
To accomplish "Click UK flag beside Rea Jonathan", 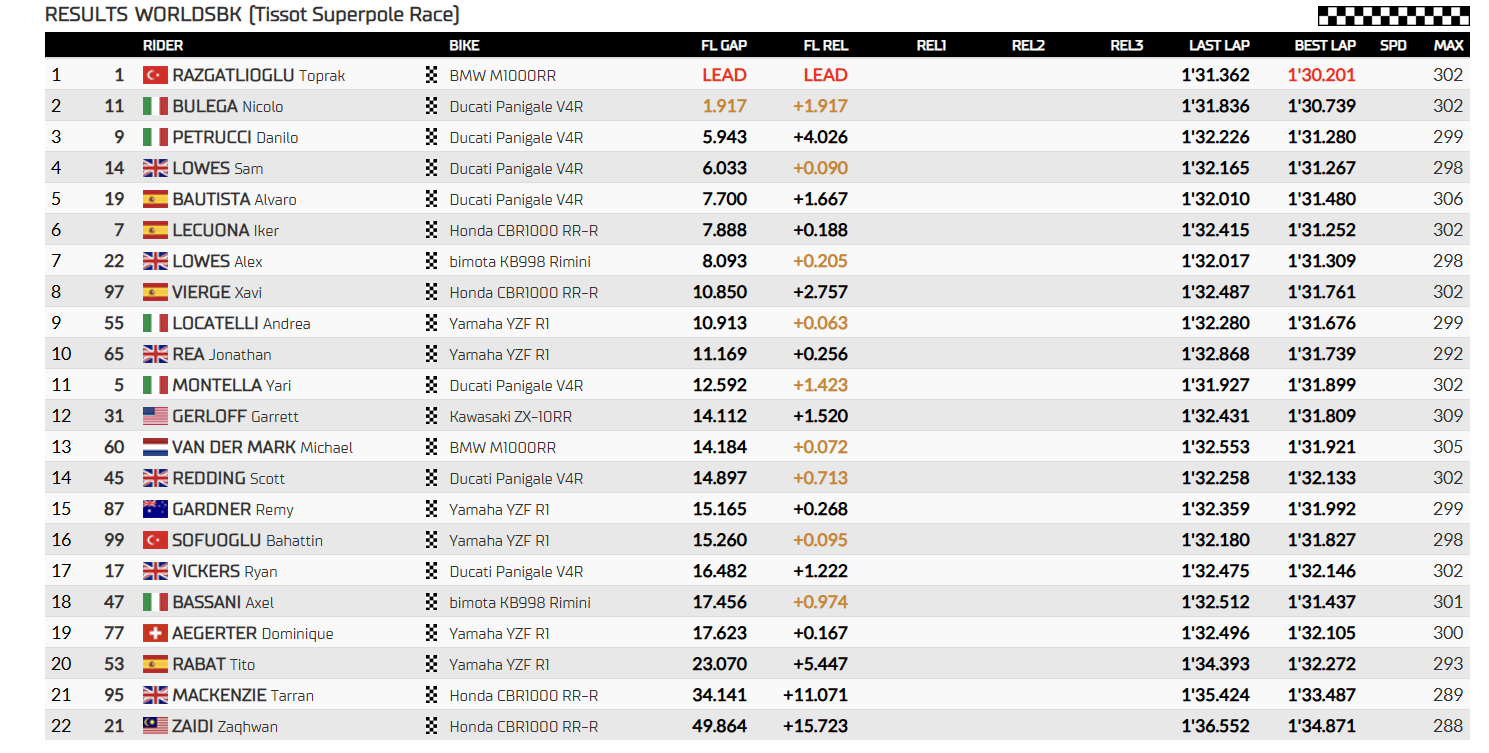I will coord(155,354).
